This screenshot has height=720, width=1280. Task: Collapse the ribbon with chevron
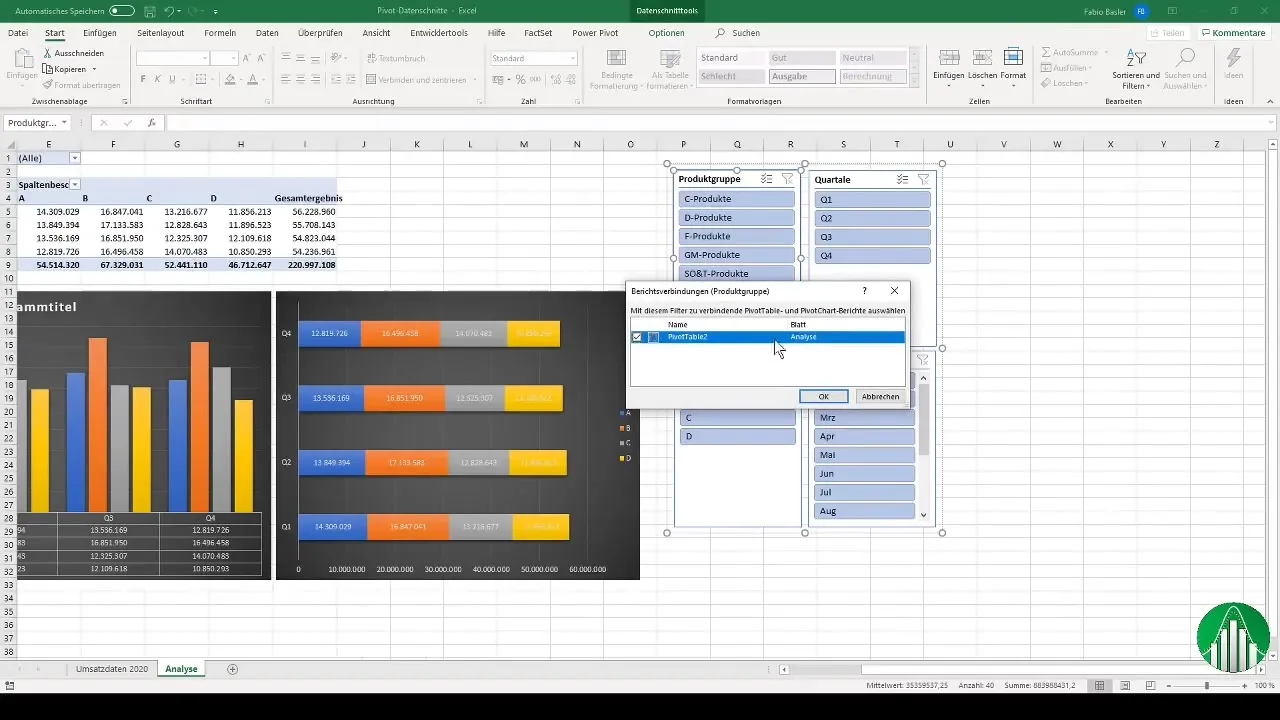tap(1271, 102)
